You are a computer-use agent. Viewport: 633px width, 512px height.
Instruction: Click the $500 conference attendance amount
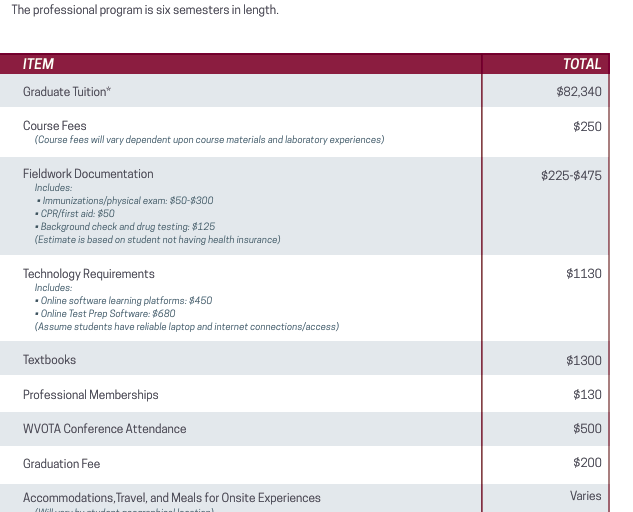pyautogui.click(x=587, y=429)
